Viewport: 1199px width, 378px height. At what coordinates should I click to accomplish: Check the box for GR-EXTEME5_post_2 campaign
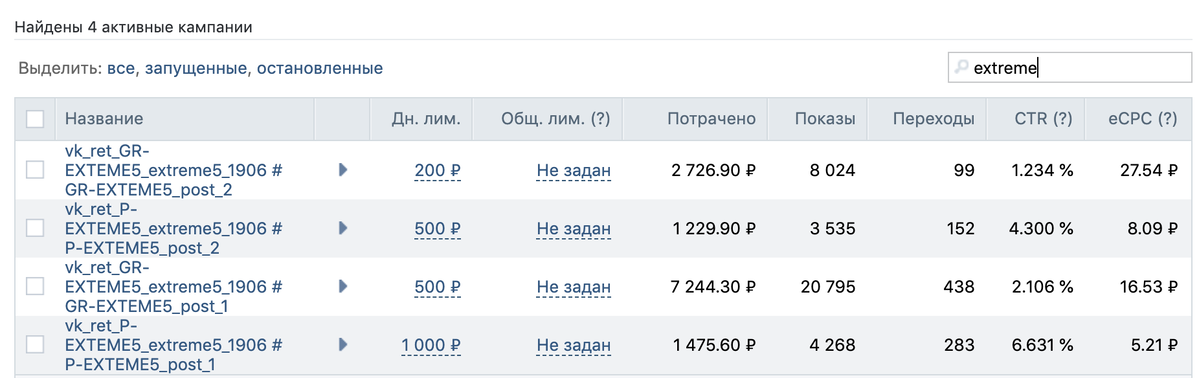click(x=35, y=170)
